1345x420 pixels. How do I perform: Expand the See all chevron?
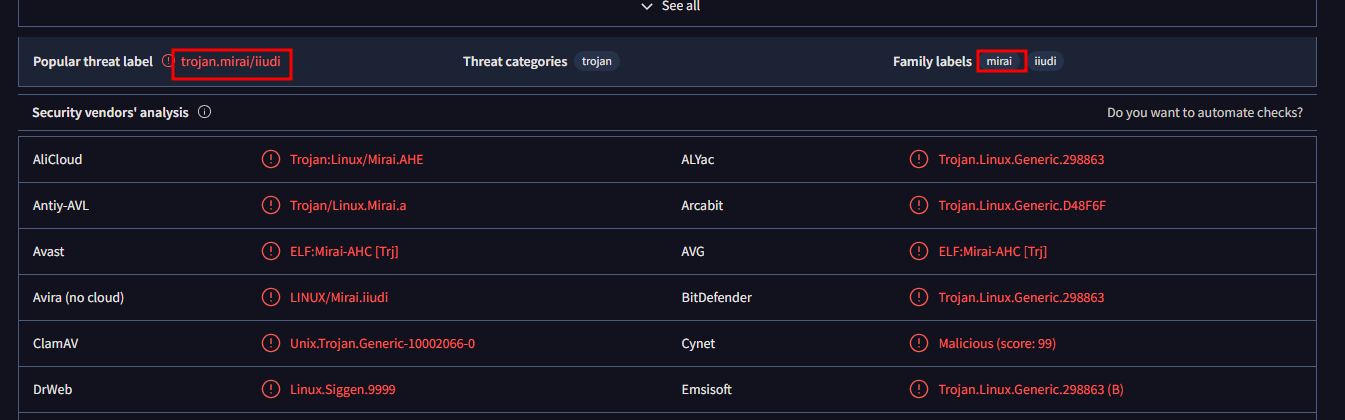tap(646, 6)
